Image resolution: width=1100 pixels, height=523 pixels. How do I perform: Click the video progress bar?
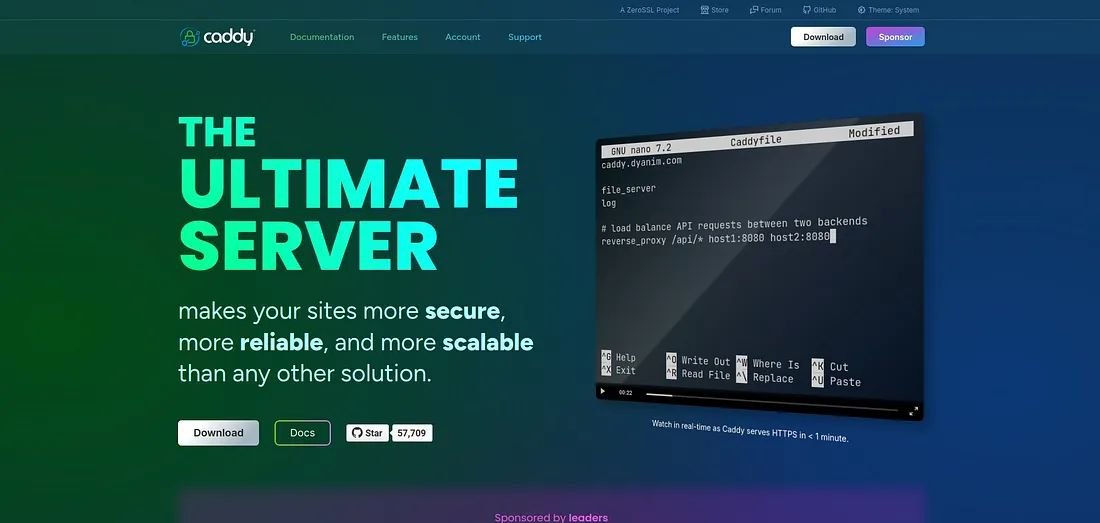click(772, 402)
